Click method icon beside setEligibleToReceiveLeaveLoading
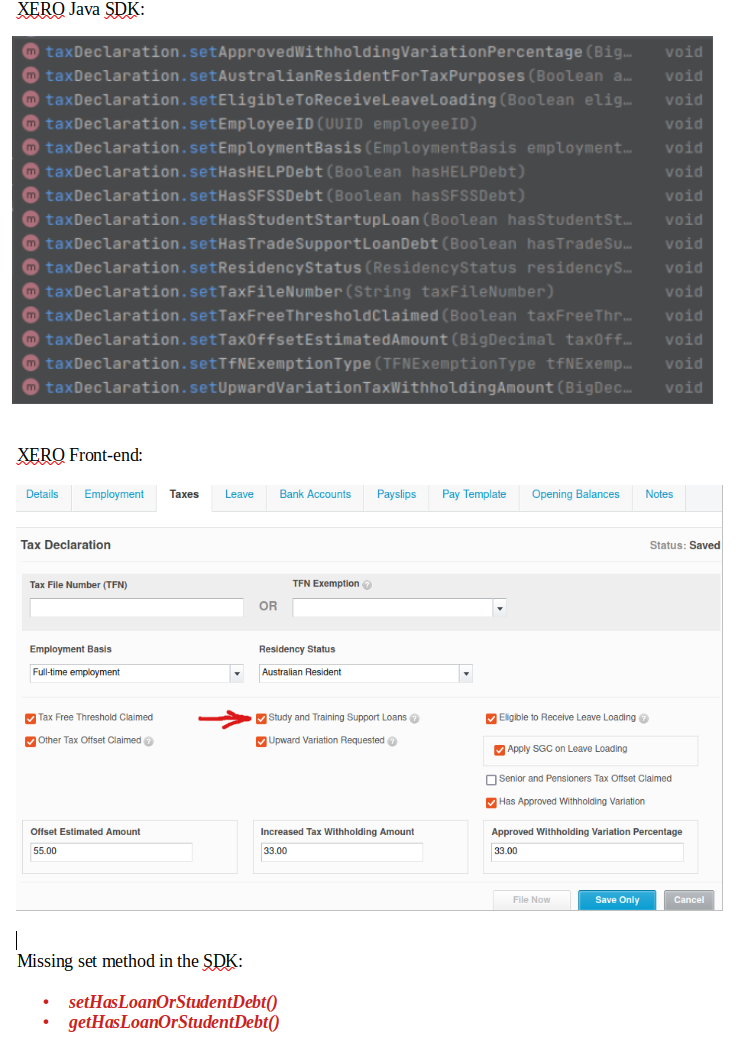This screenshot has height=1043, width=738. [31, 99]
